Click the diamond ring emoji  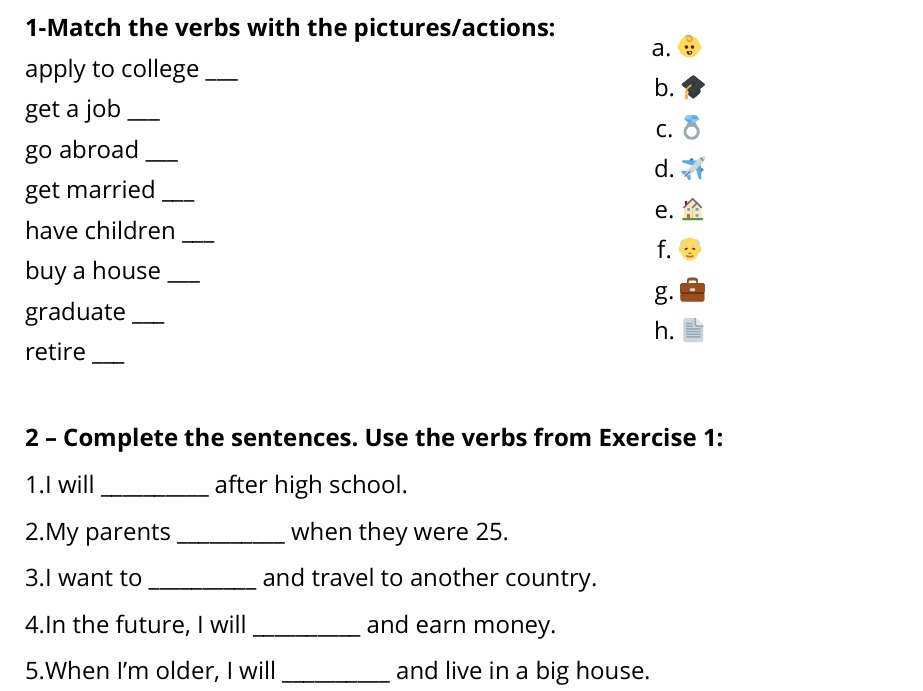click(692, 128)
